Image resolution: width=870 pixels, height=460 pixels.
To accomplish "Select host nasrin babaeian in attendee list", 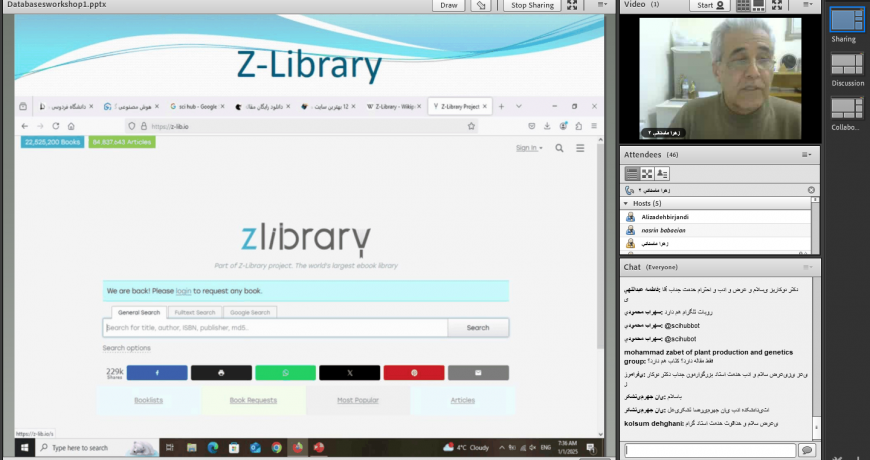I will tap(716, 230).
